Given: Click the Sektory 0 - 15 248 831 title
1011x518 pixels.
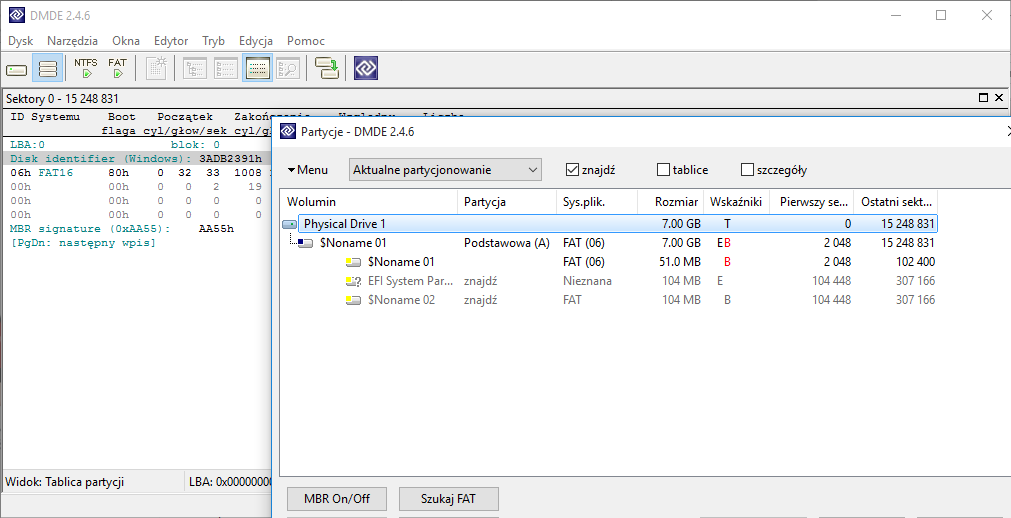Looking at the screenshot, I should point(62,99).
